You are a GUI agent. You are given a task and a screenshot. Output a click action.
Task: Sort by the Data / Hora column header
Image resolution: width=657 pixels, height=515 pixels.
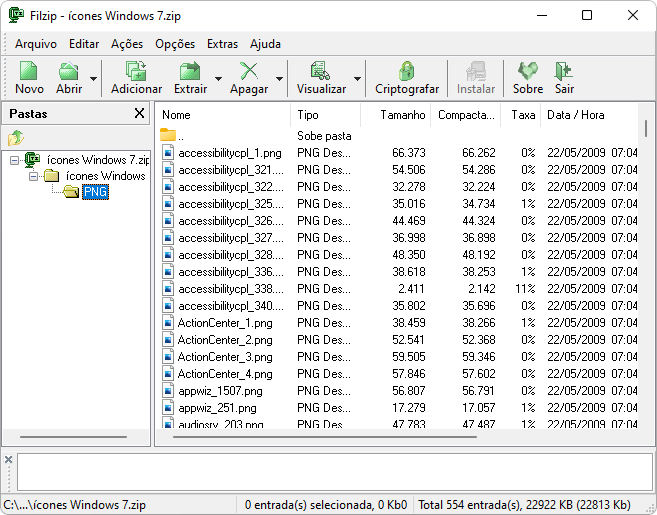pos(590,115)
